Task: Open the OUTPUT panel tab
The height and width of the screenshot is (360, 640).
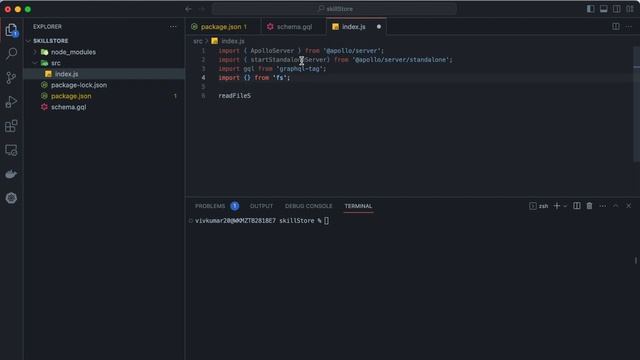Action: tap(261, 206)
